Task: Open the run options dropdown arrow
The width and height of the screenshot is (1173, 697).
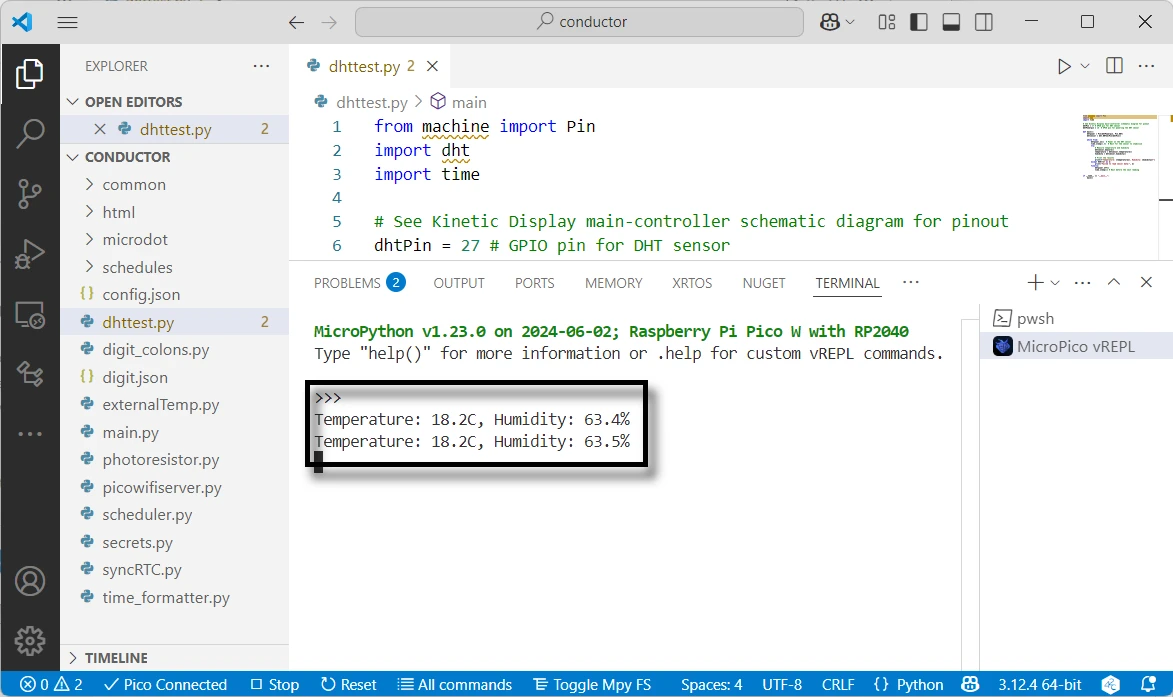Action: (1085, 66)
